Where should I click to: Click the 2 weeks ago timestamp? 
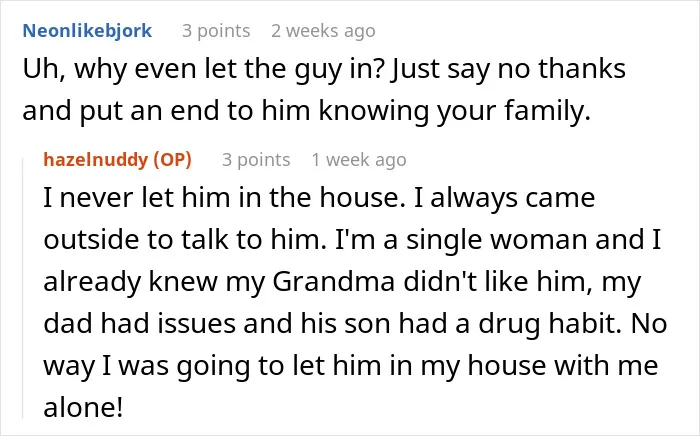click(323, 31)
